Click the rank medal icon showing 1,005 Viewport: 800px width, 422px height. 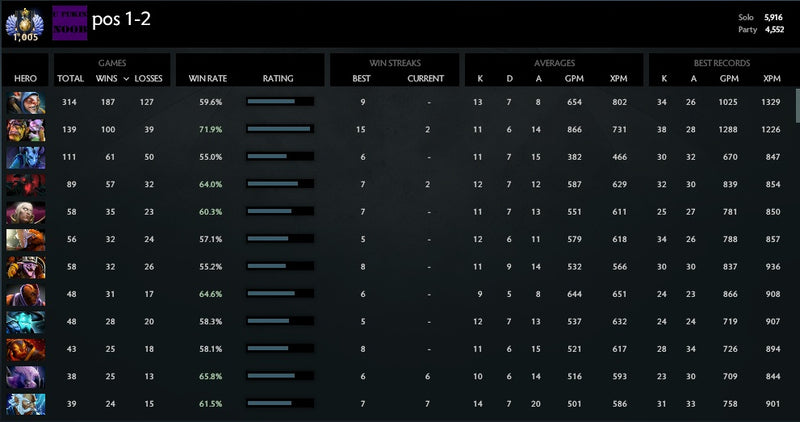tap(20, 22)
